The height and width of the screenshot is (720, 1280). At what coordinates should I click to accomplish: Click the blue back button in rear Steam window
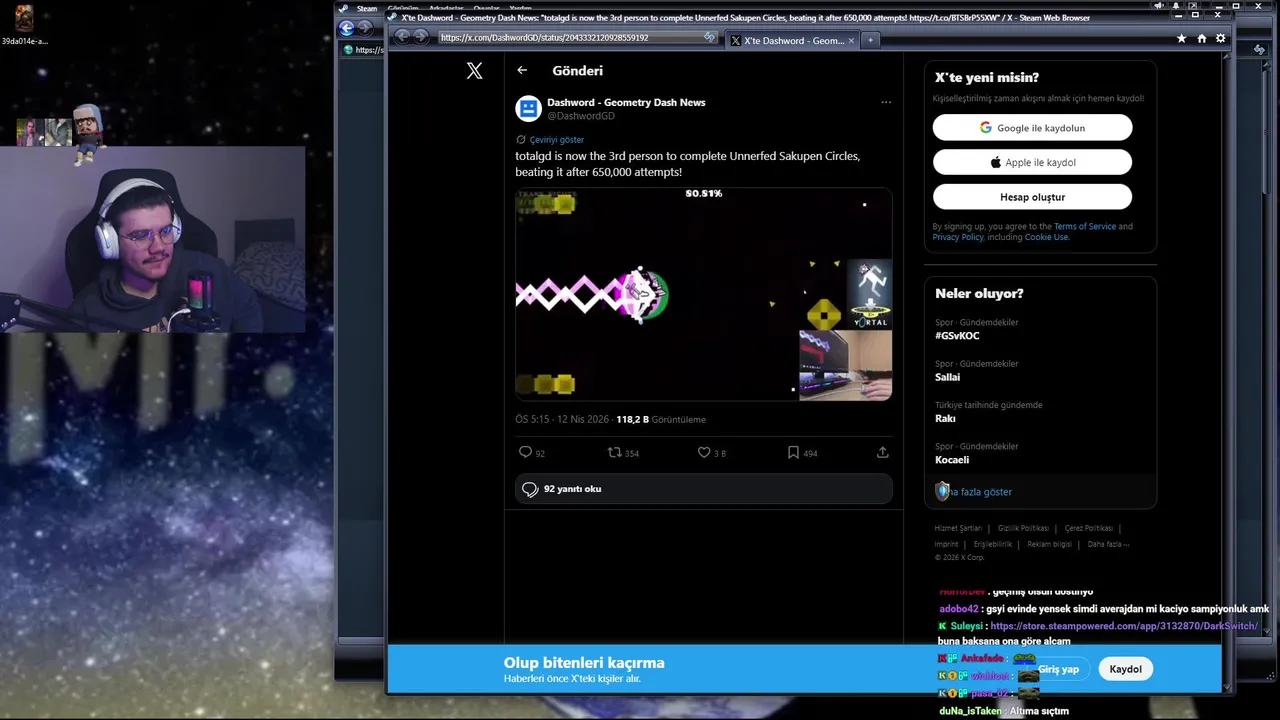346,28
